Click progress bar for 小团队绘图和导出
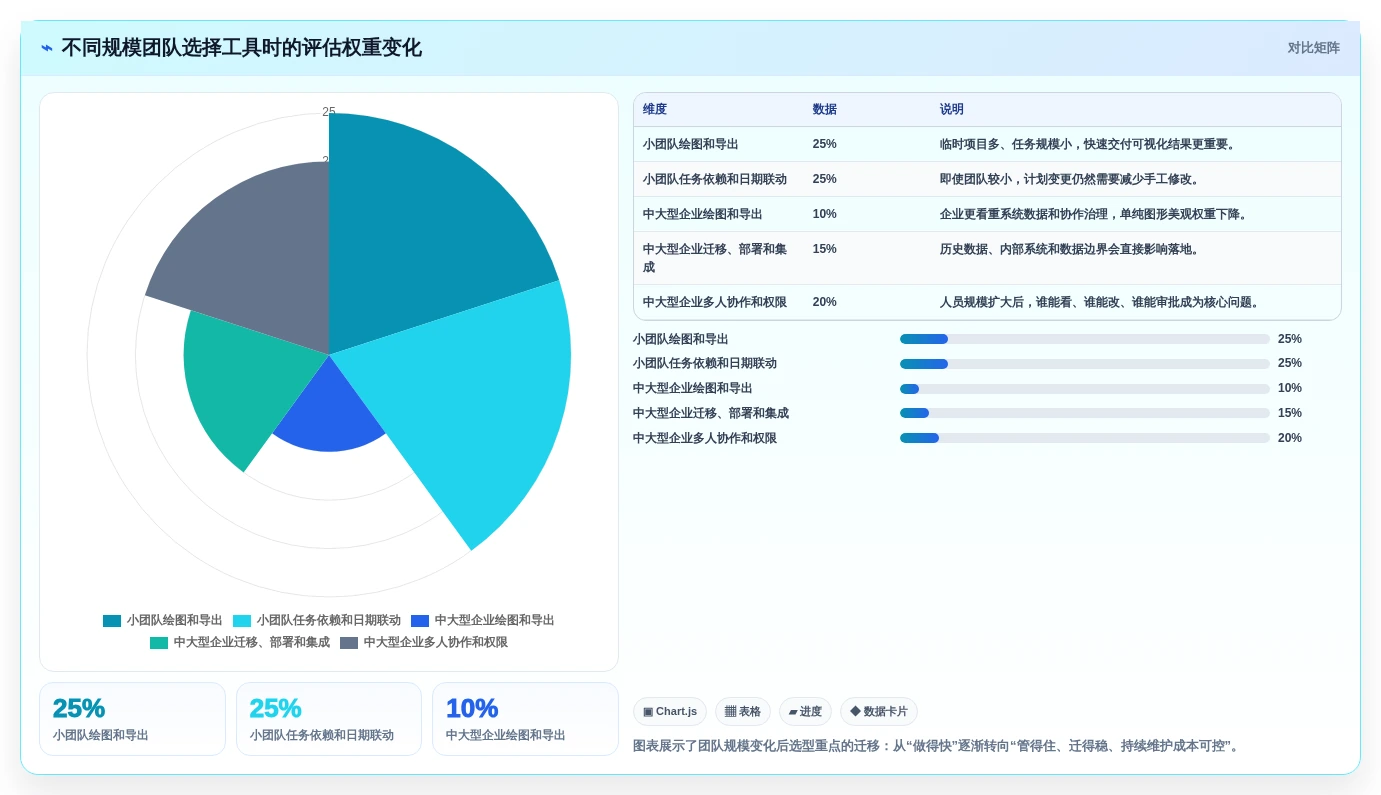 coord(1085,339)
